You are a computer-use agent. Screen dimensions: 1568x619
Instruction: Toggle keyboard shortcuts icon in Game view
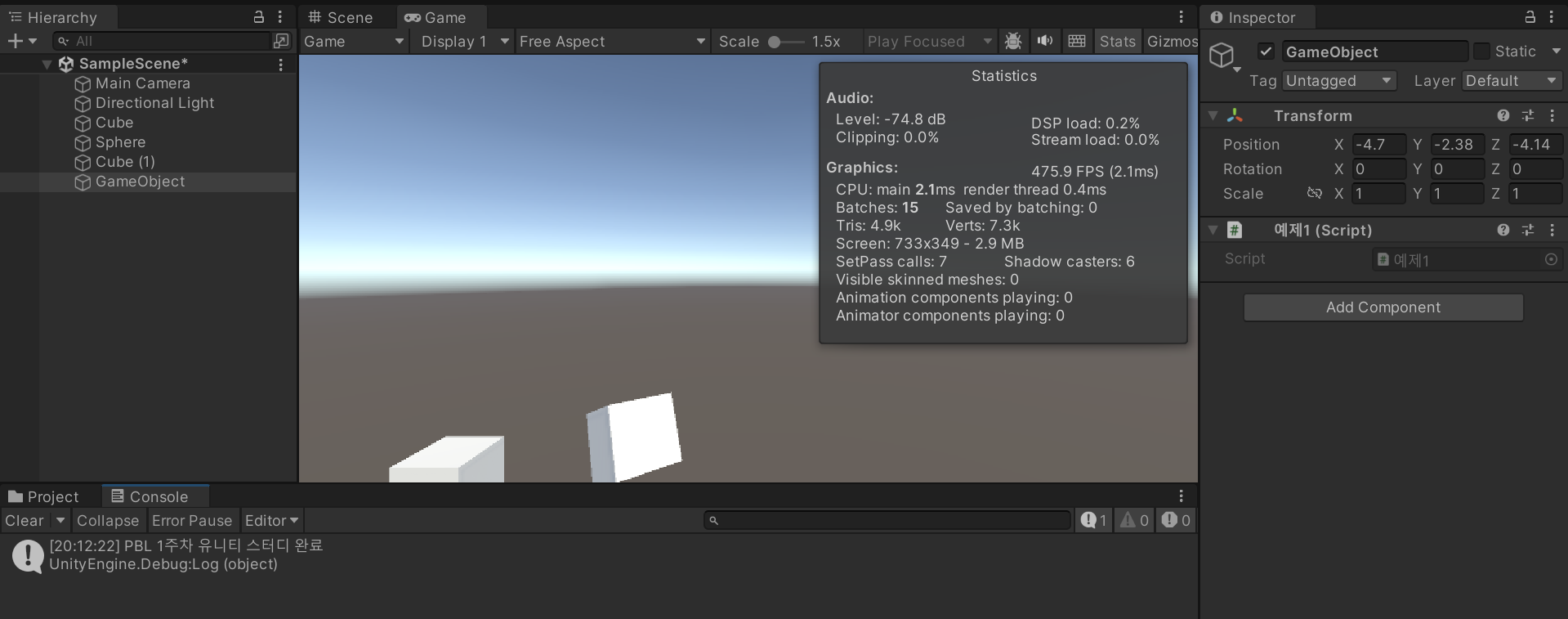tap(1077, 41)
